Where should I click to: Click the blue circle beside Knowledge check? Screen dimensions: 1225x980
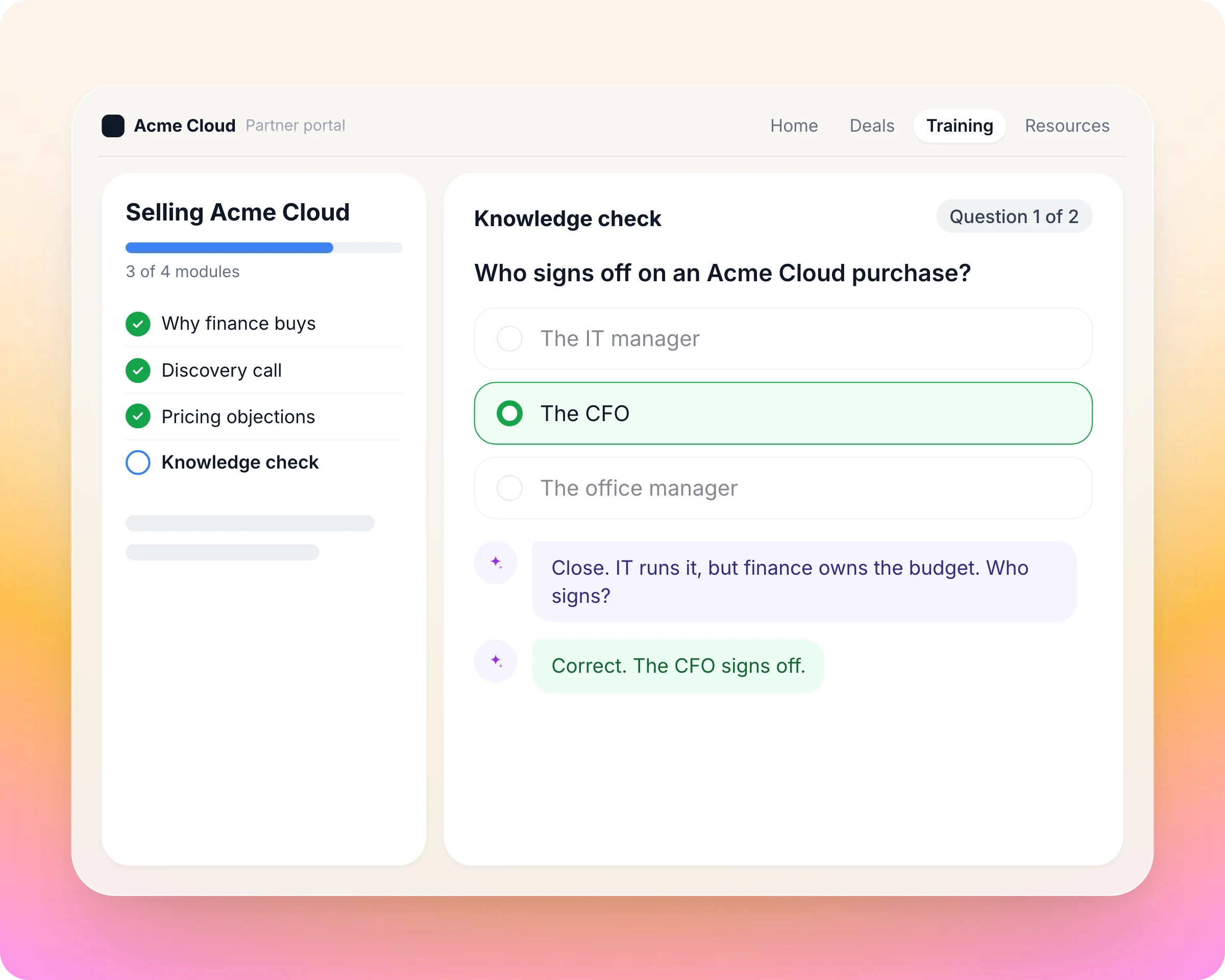tap(138, 462)
